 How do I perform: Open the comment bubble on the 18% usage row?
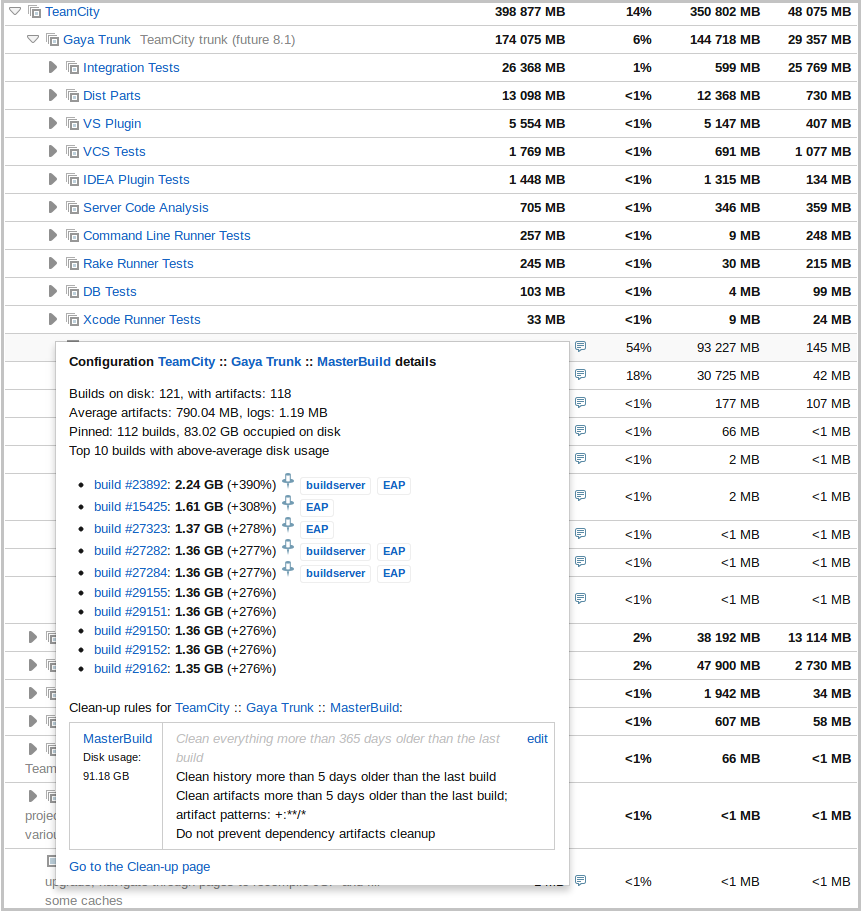[580, 376]
